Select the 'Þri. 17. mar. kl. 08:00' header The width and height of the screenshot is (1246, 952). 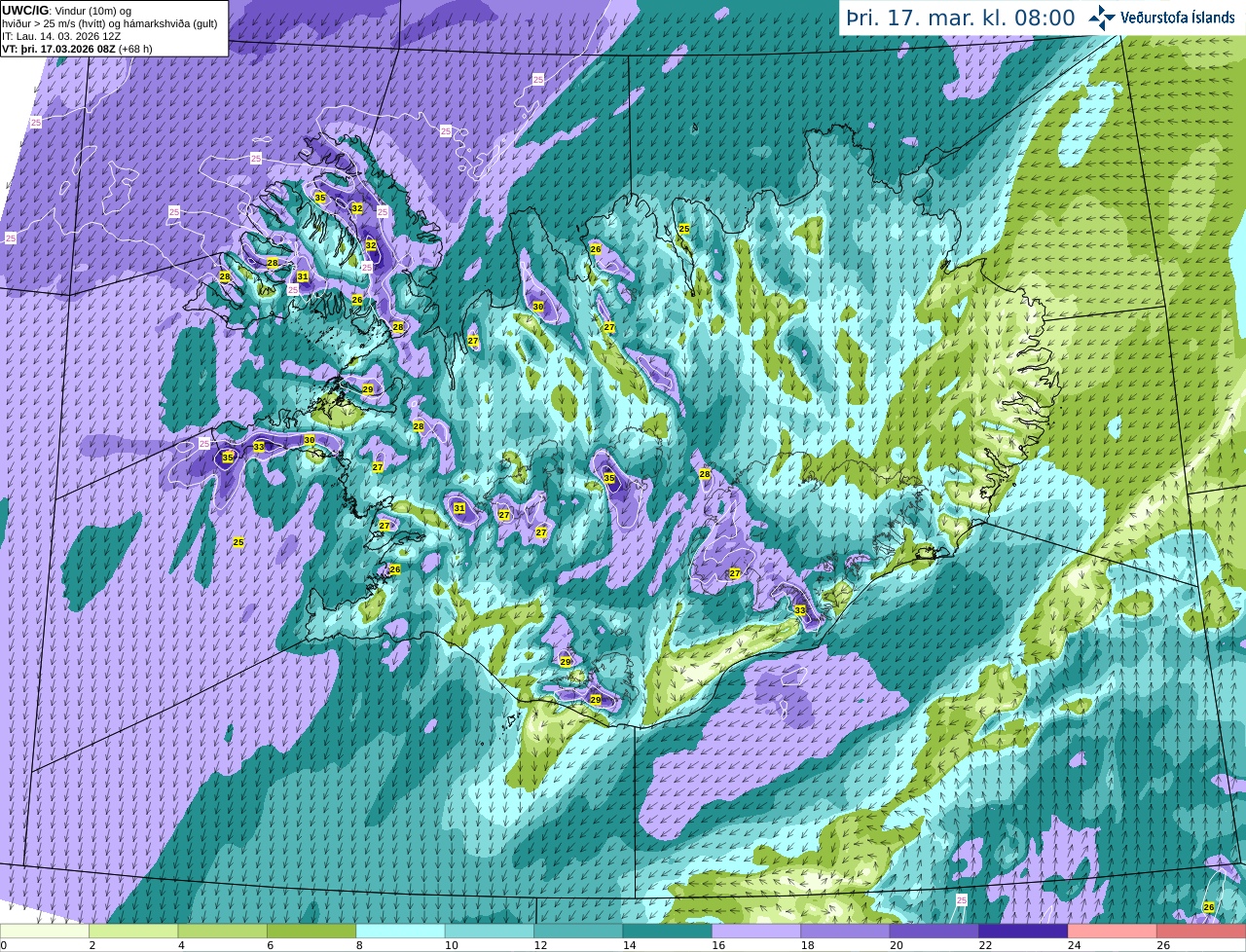[x=961, y=18]
